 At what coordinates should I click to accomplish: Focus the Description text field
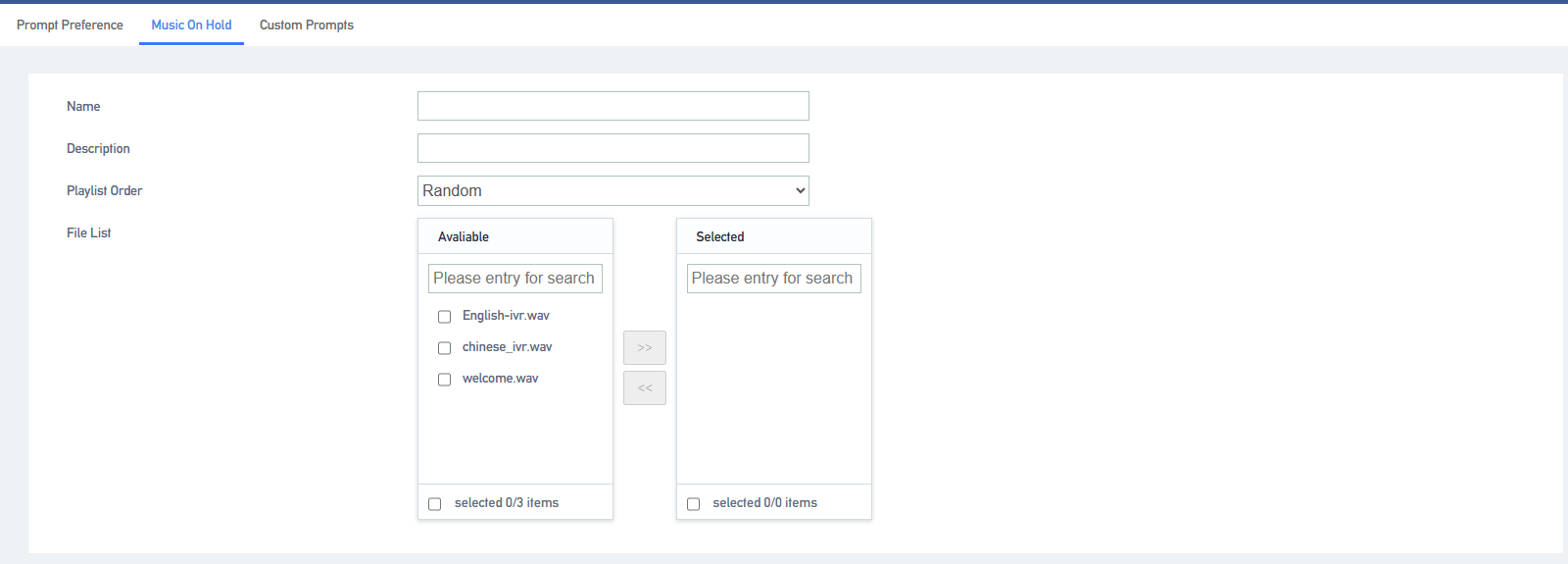(x=613, y=148)
